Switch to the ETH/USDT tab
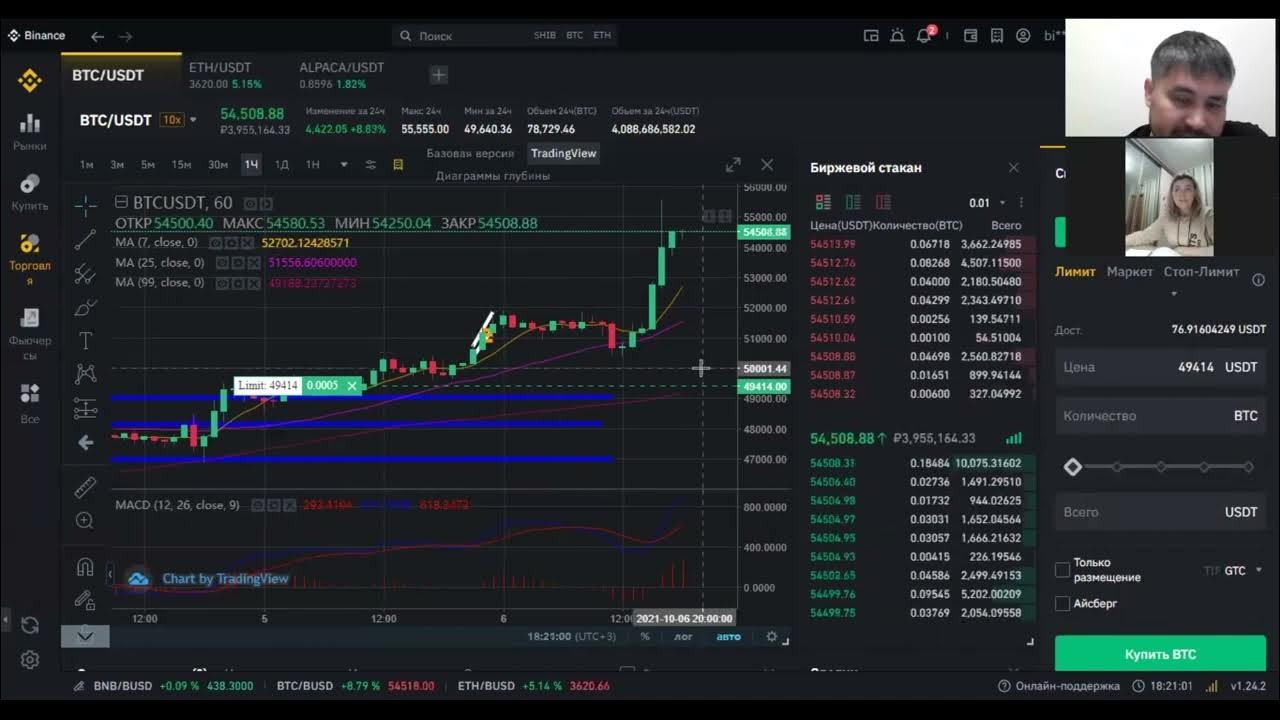The width and height of the screenshot is (1280, 720). tap(225, 75)
